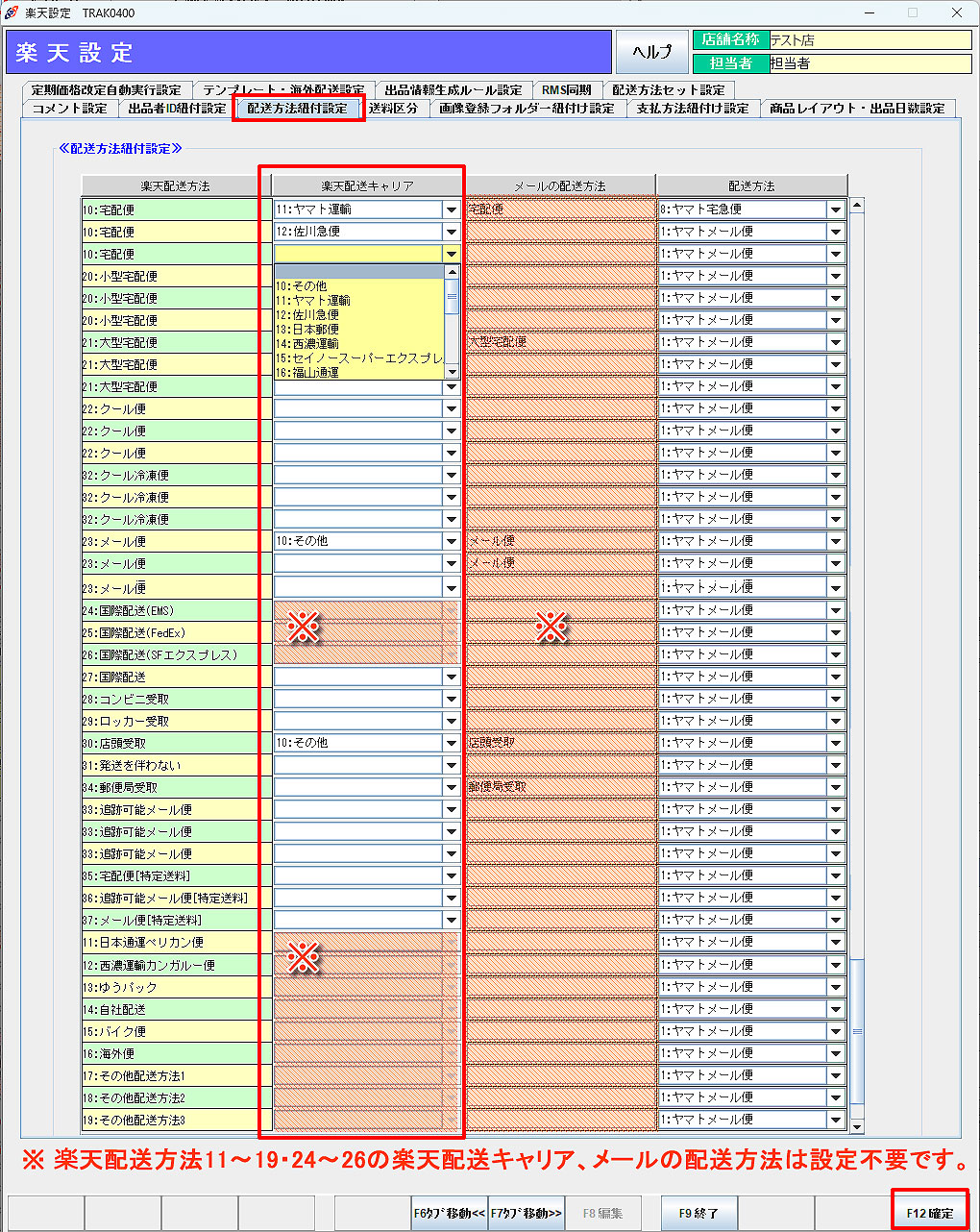Open the RMS同期 tab
The width and height of the screenshot is (980, 1232).
click(567, 90)
